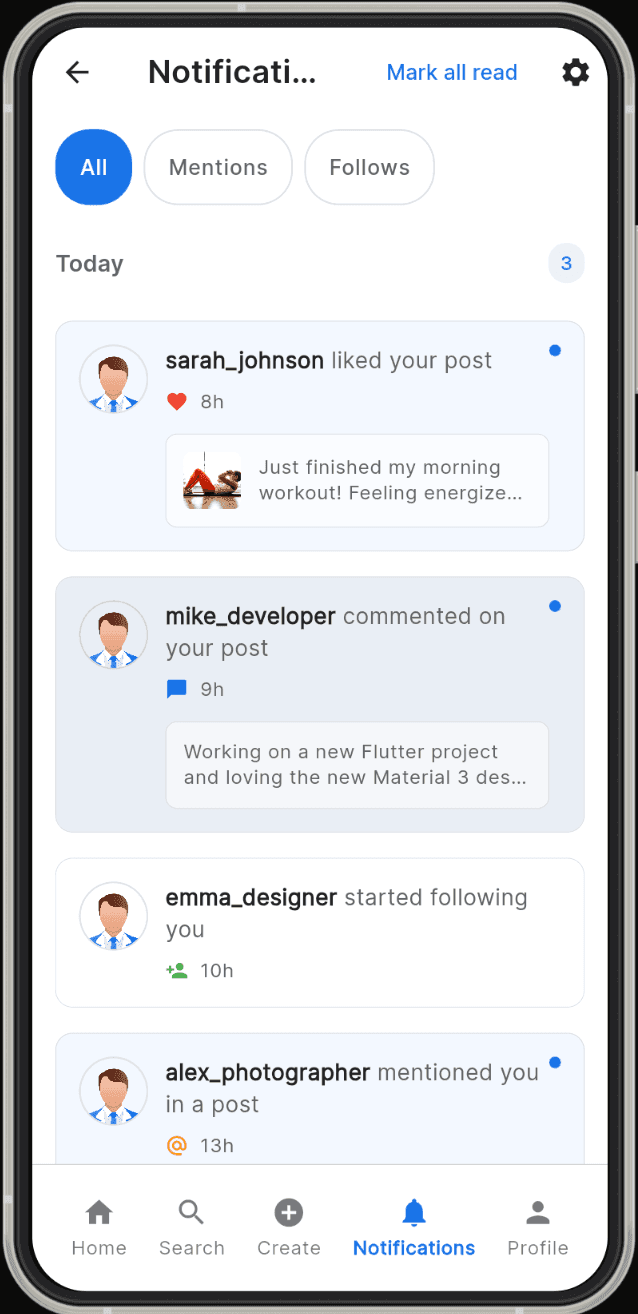The image size is (638, 1314).
Task: Tap the orange @ mention icon under alex_photographer
Action: click(x=176, y=1145)
